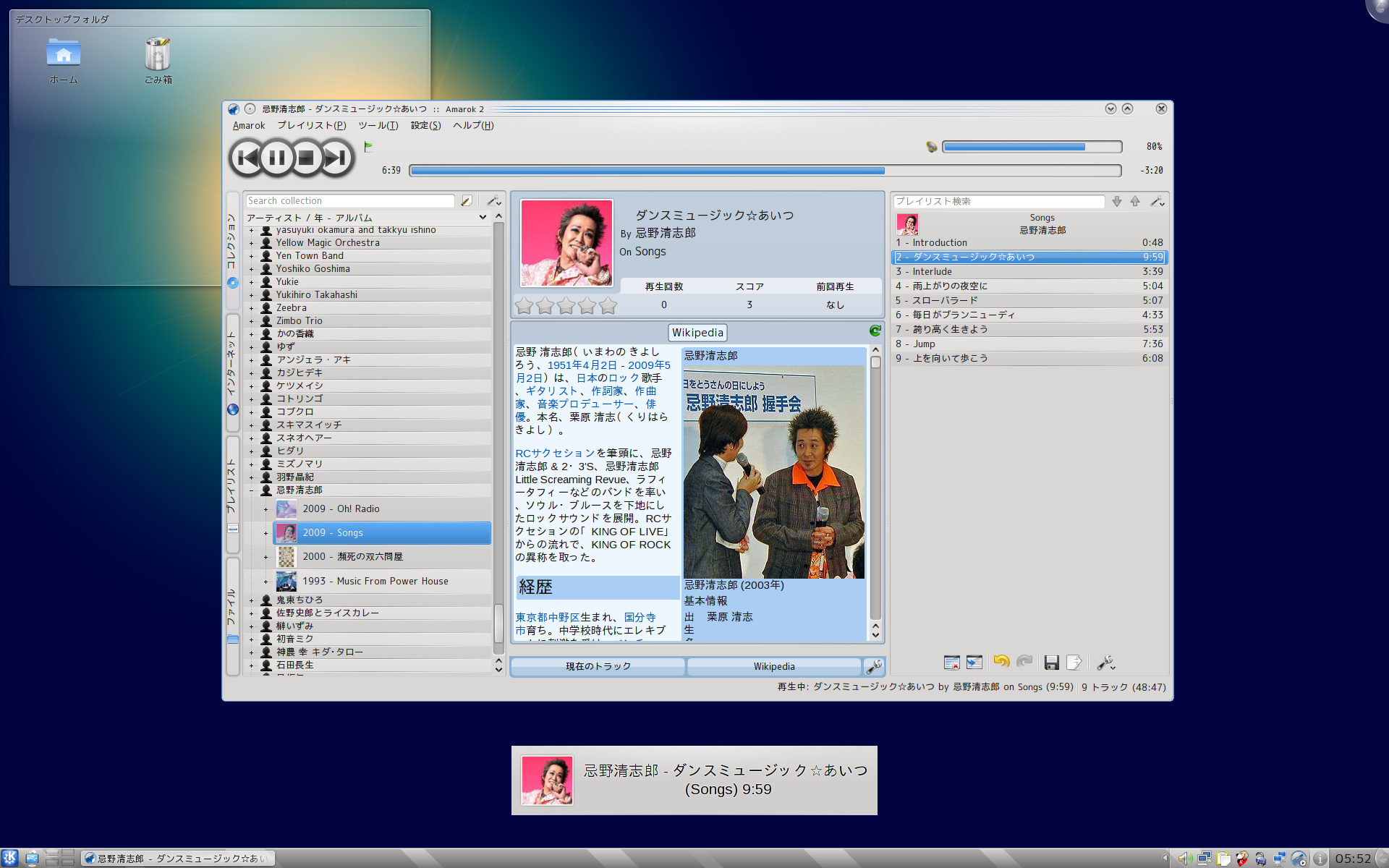This screenshot has height=868, width=1389.
Task: Open context applet wrench settings
Action: [x=874, y=666]
